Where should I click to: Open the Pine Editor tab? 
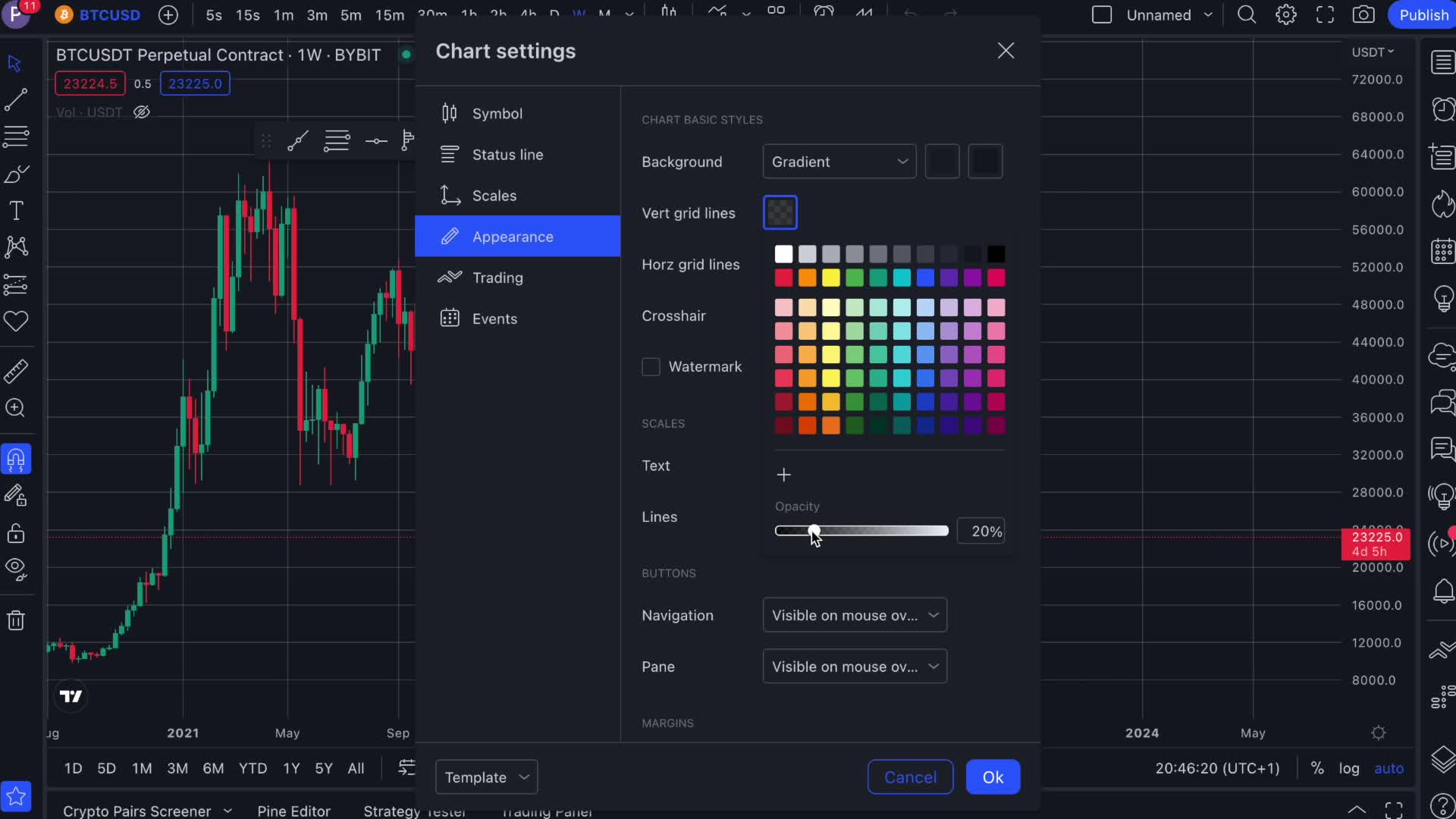coord(293,811)
